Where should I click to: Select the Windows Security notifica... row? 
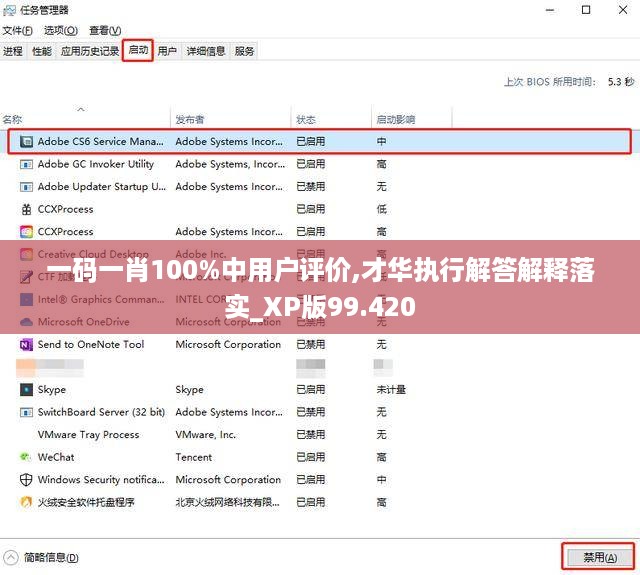[320, 480]
